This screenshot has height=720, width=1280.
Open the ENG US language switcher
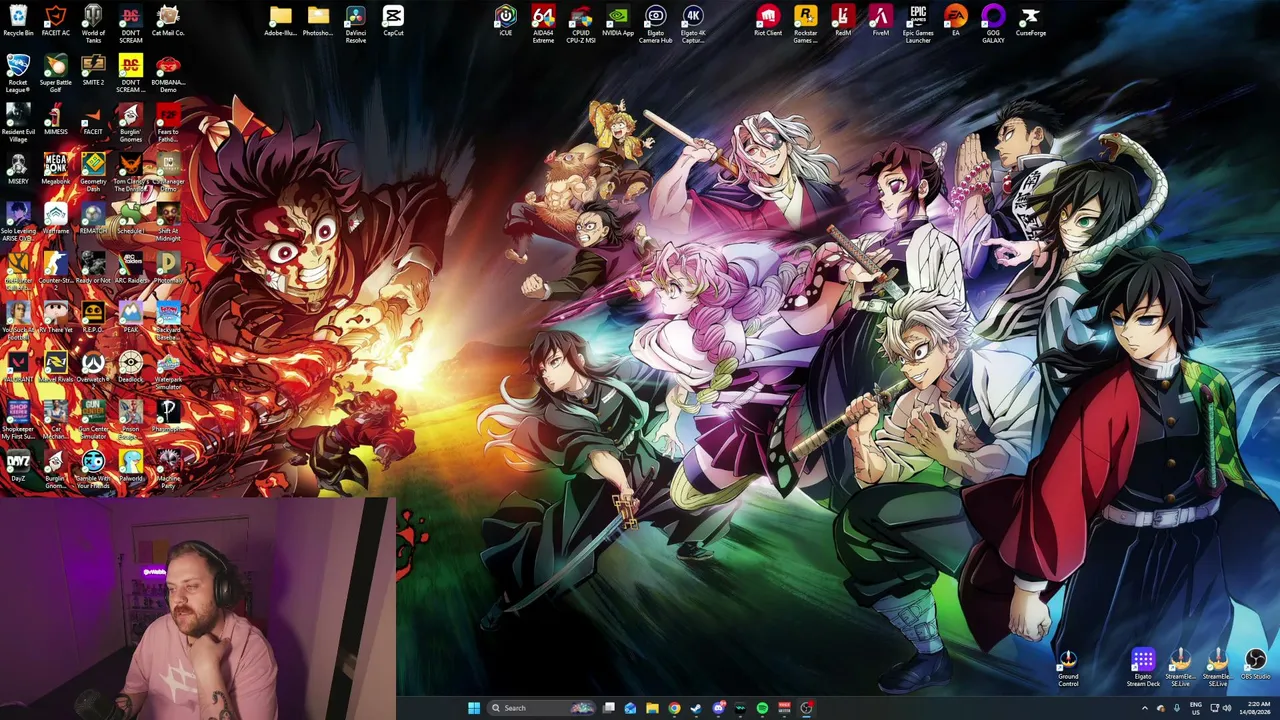1196,708
